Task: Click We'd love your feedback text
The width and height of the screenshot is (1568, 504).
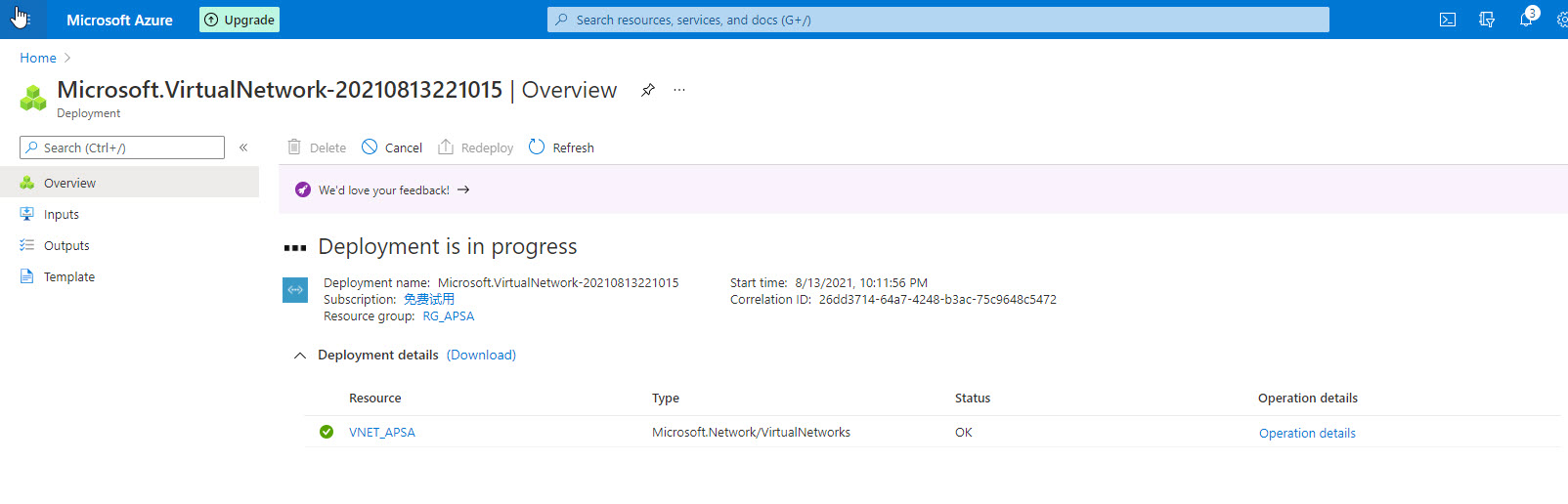Action: click(384, 190)
